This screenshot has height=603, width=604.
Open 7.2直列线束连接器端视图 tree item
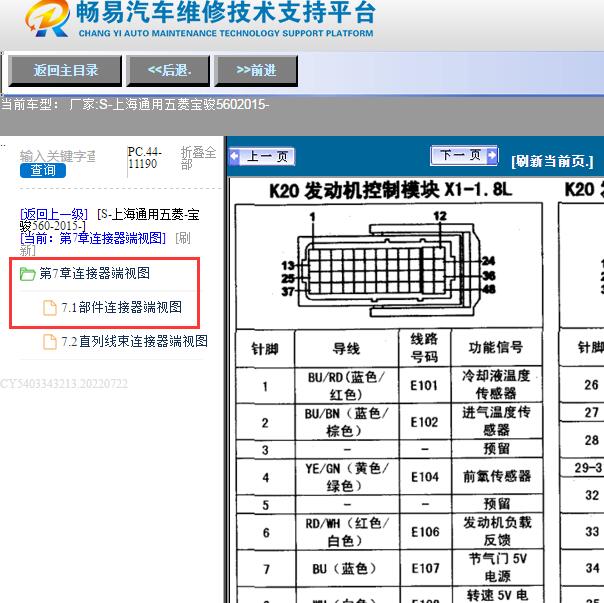134,341
